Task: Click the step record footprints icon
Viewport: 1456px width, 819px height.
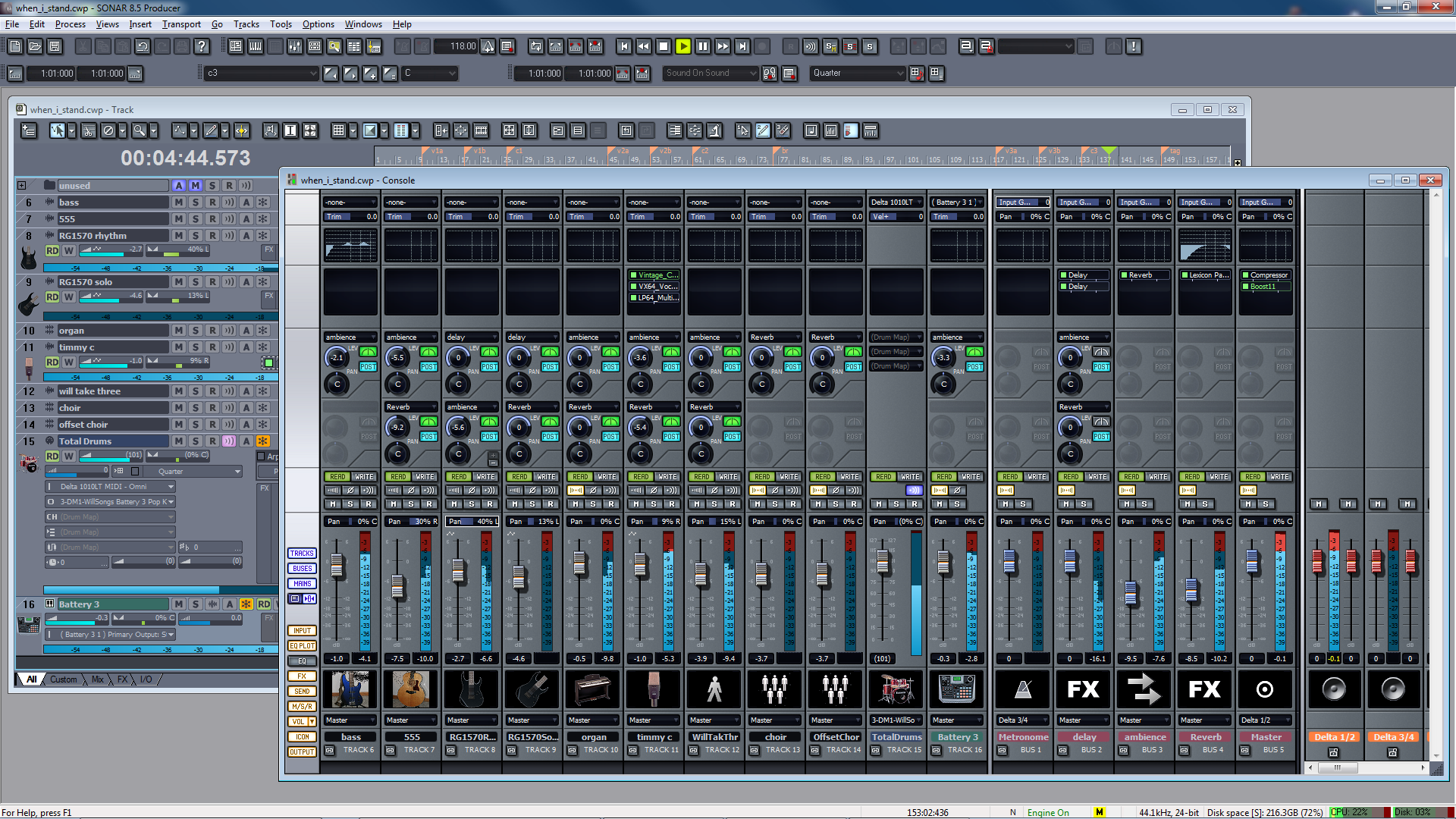Action: click(x=770, y=74)
